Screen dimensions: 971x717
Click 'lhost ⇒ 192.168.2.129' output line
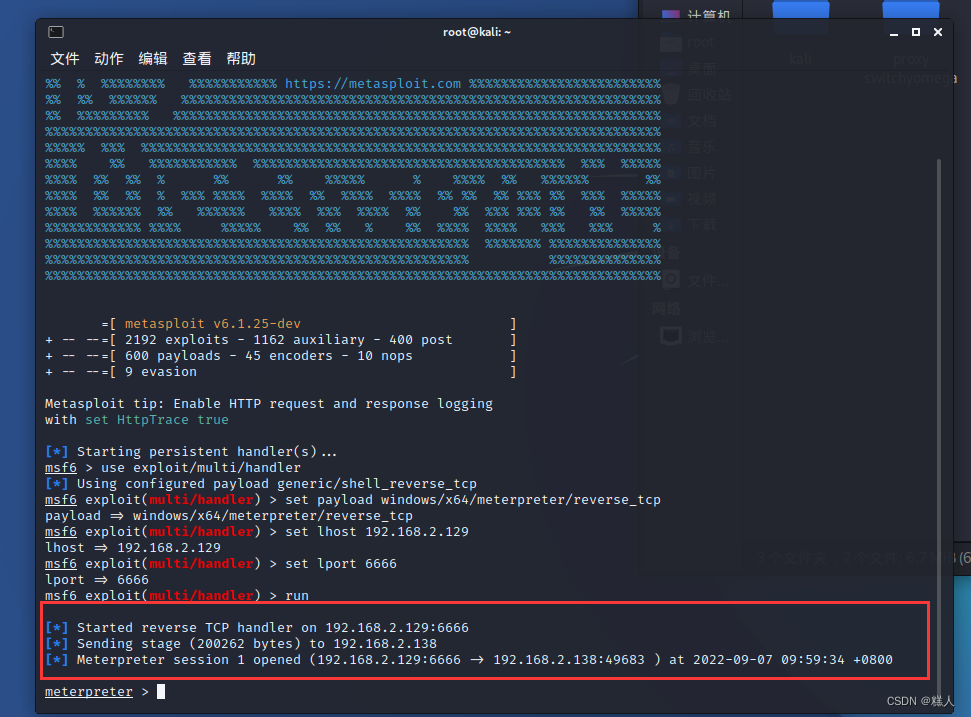pos(133,548)
